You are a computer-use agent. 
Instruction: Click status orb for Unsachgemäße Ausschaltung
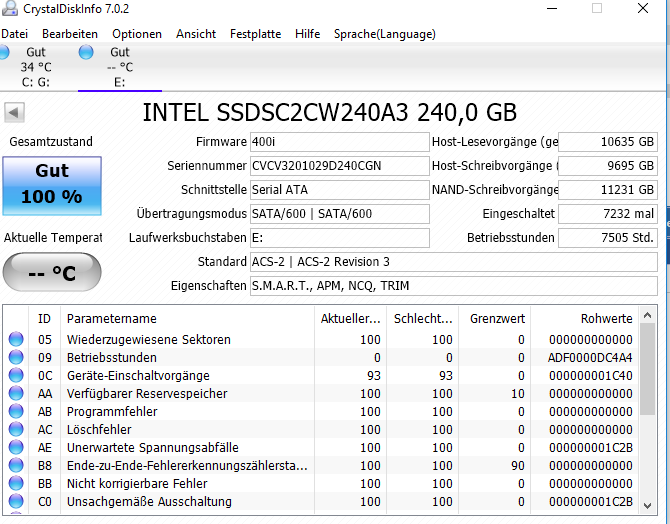coord(16,502)
